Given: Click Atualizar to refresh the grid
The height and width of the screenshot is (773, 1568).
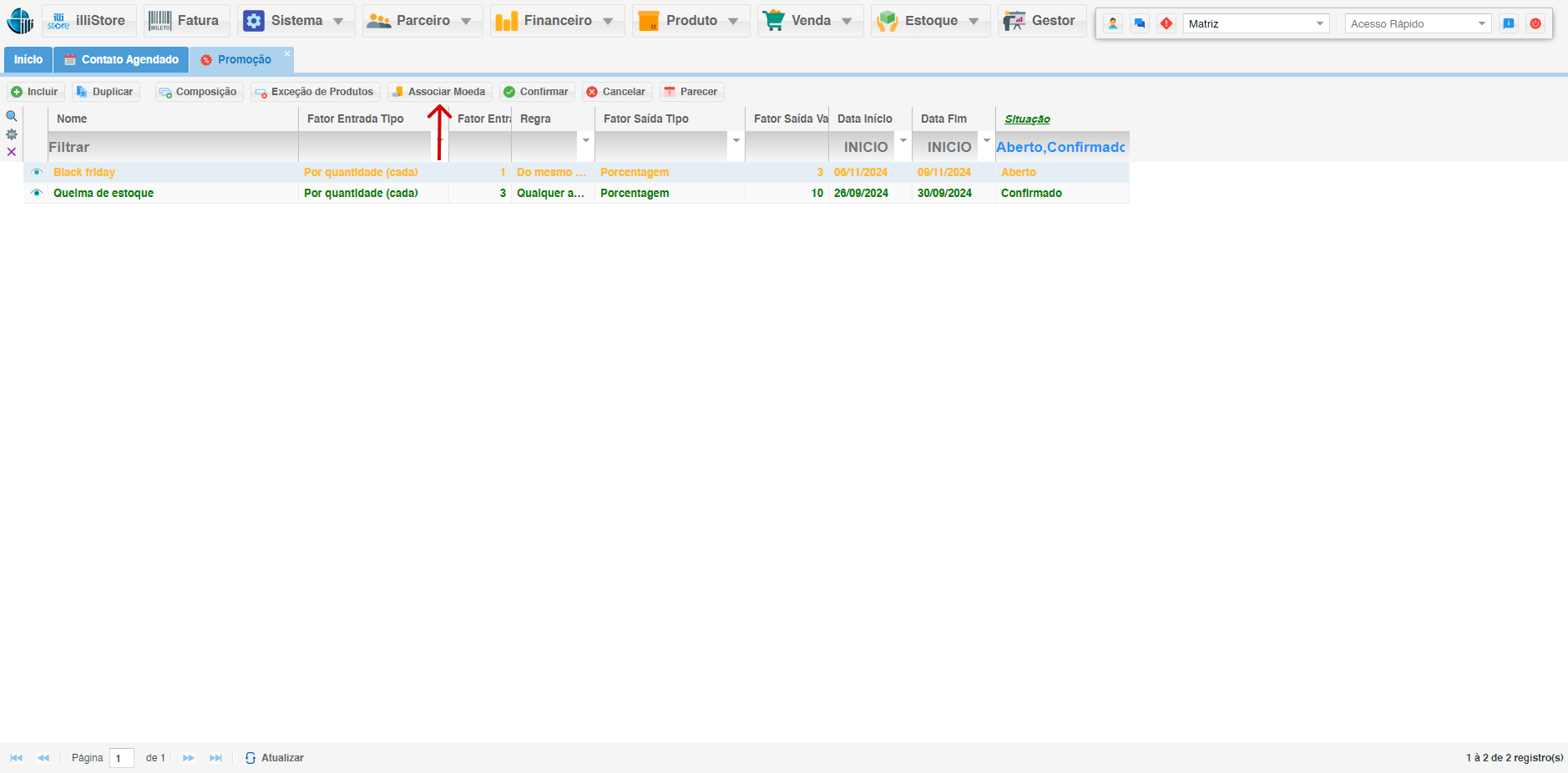Looking at the screenshot, I should pyautogui.click(x=275, y=758).
